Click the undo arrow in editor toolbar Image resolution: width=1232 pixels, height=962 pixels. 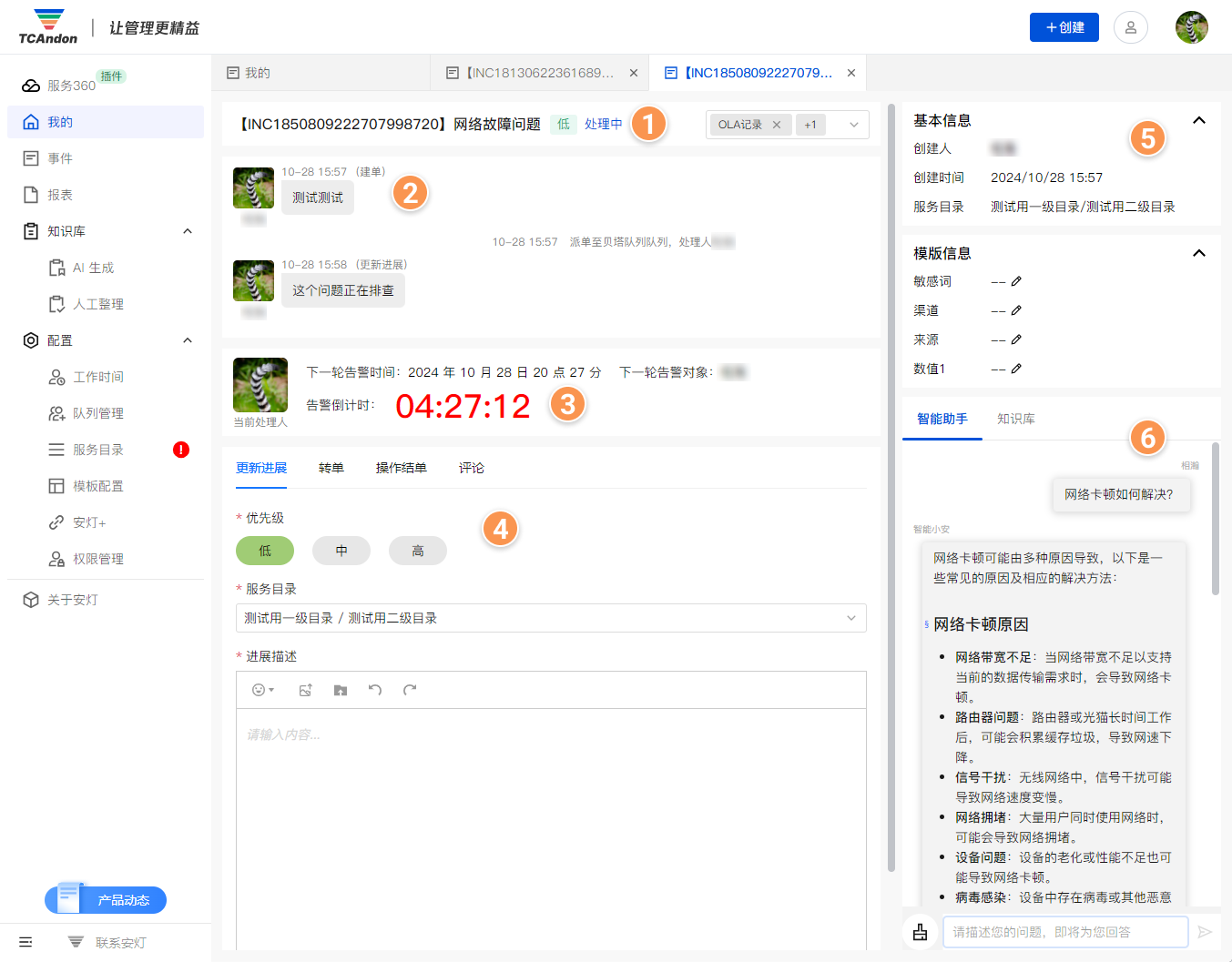click(374, 690)
